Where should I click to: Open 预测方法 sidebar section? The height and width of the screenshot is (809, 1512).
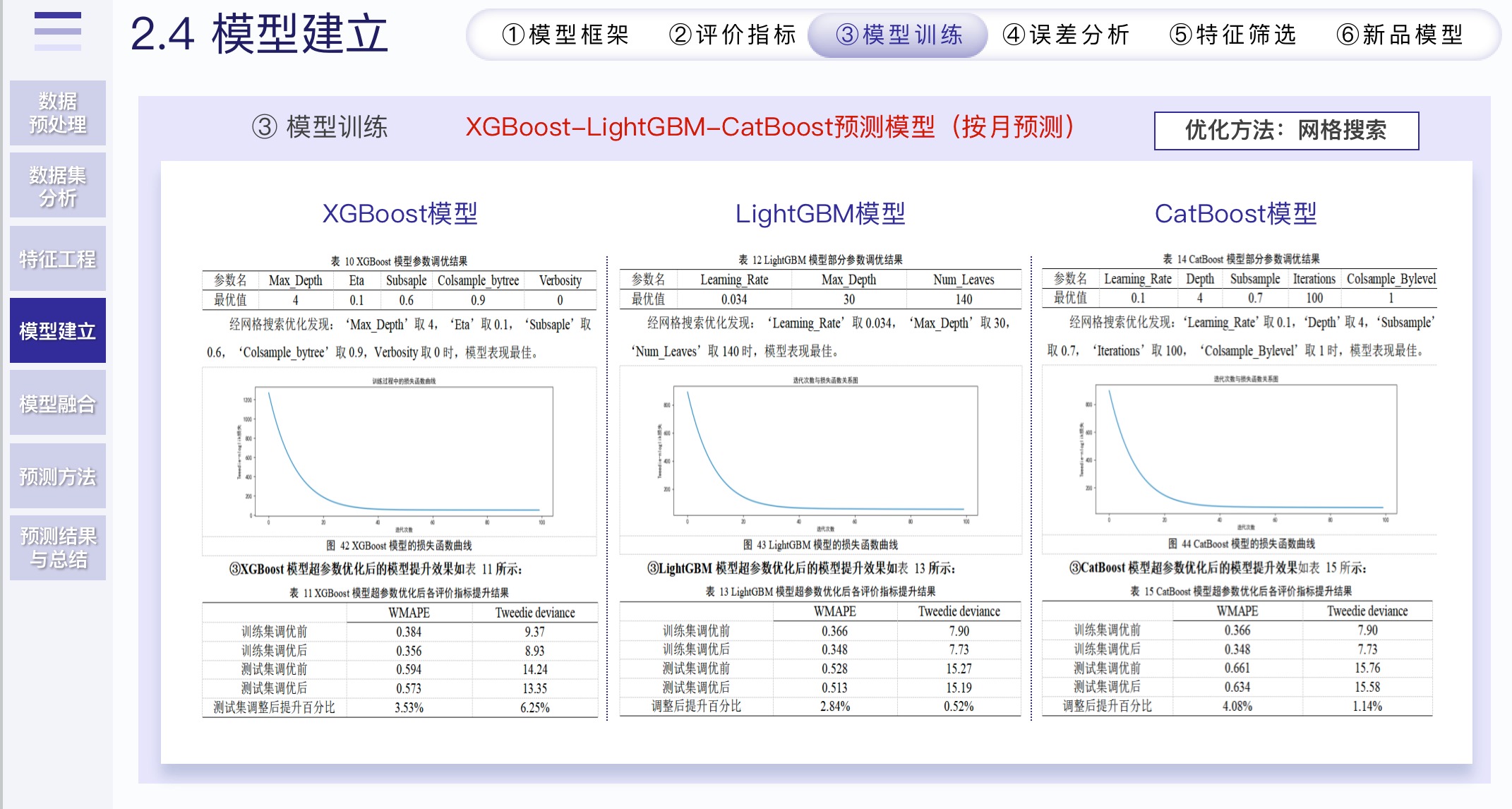coord(58,476)
